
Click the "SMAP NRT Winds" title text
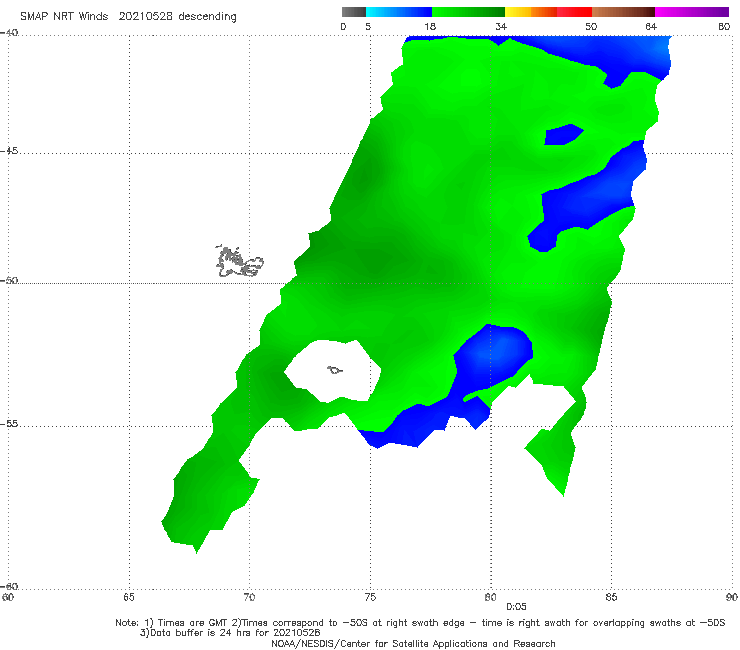point(64,17)
